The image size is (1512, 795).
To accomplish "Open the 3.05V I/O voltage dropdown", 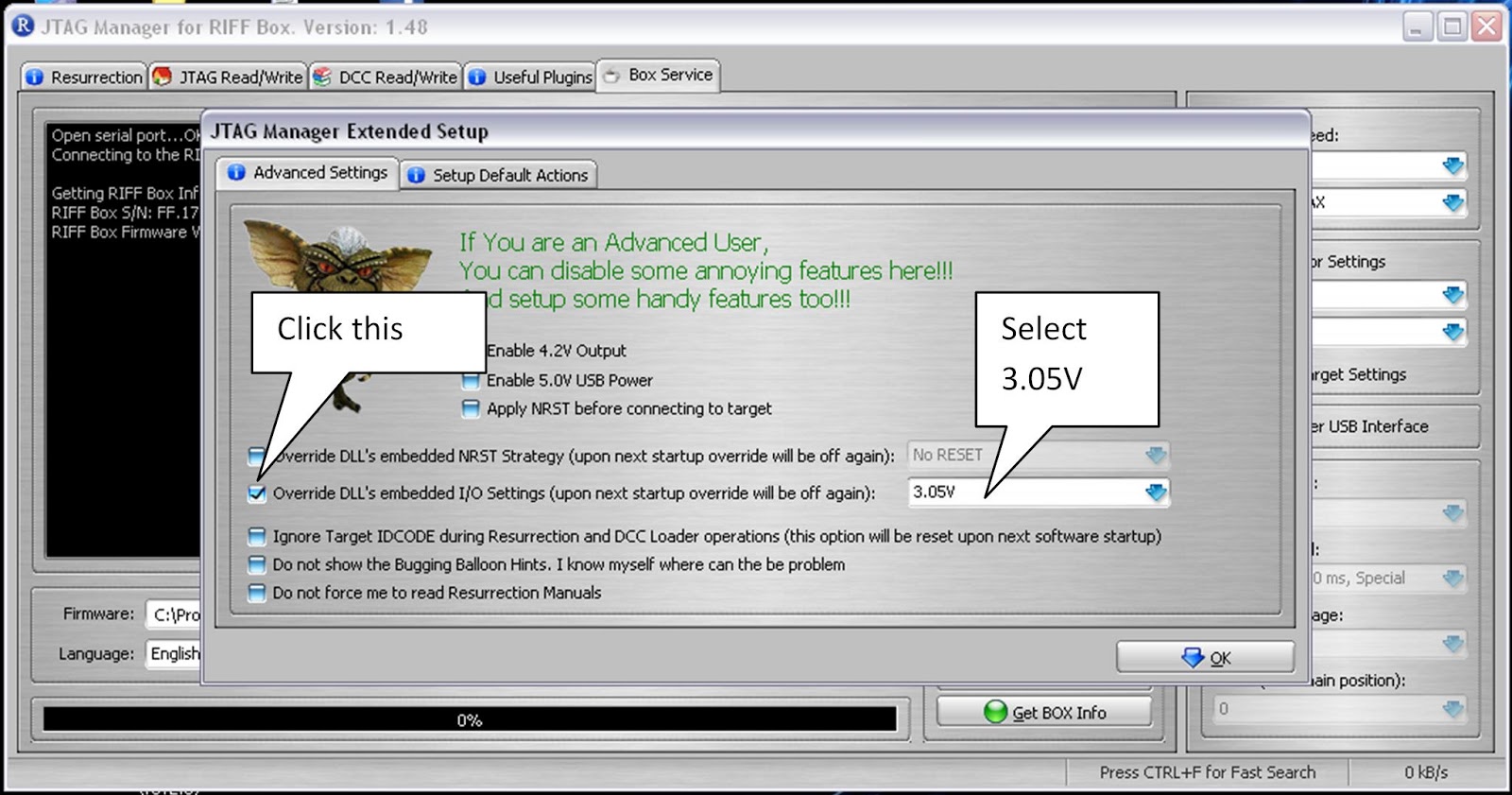I will pyautogui.click(x=1039, y=492).
